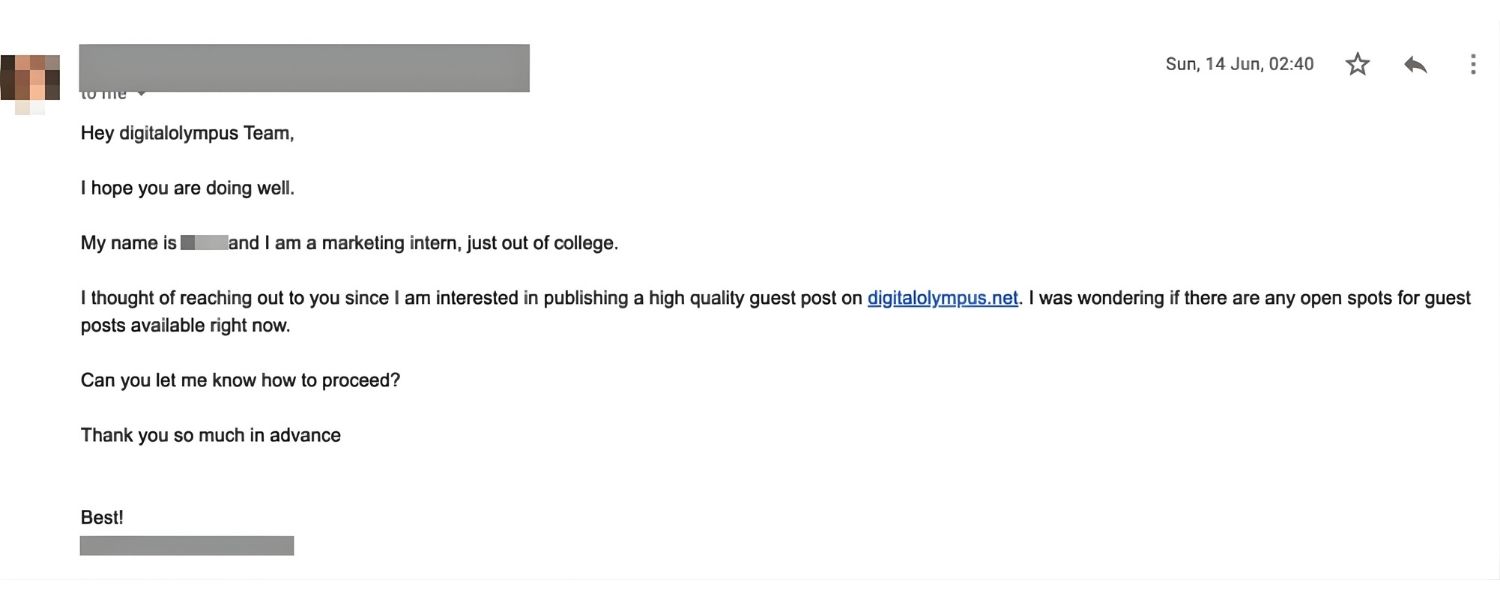Click the words 'high quality guest post'

tap(745, 297)
